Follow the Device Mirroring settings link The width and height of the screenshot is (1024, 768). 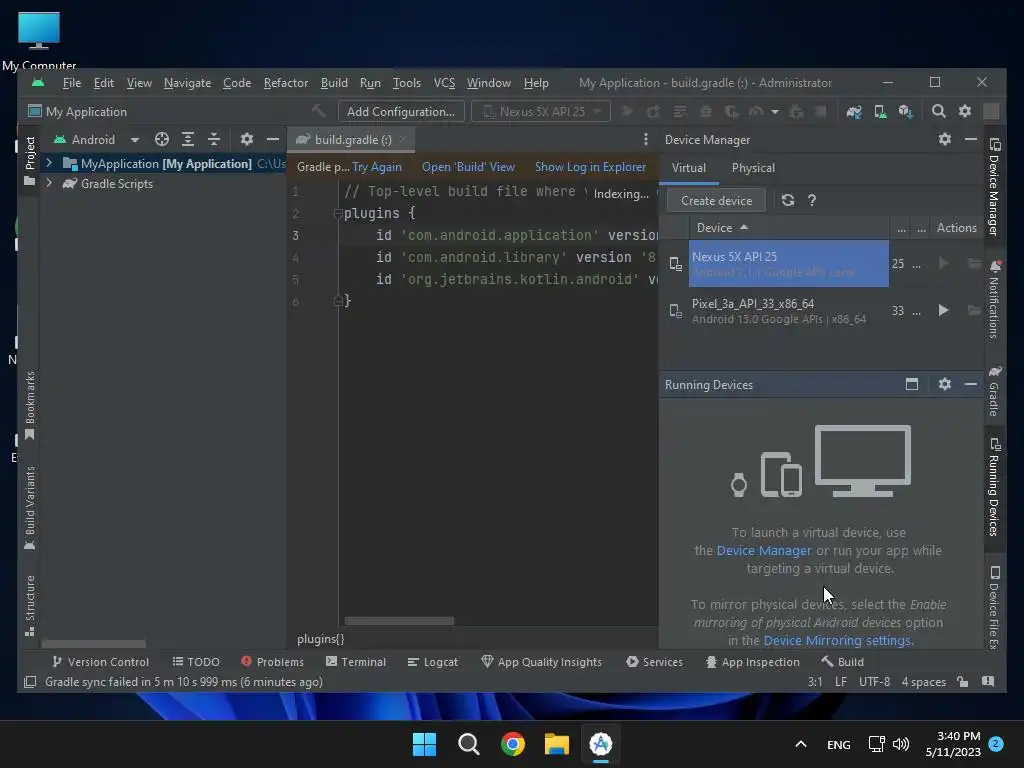tap(838, 641)
